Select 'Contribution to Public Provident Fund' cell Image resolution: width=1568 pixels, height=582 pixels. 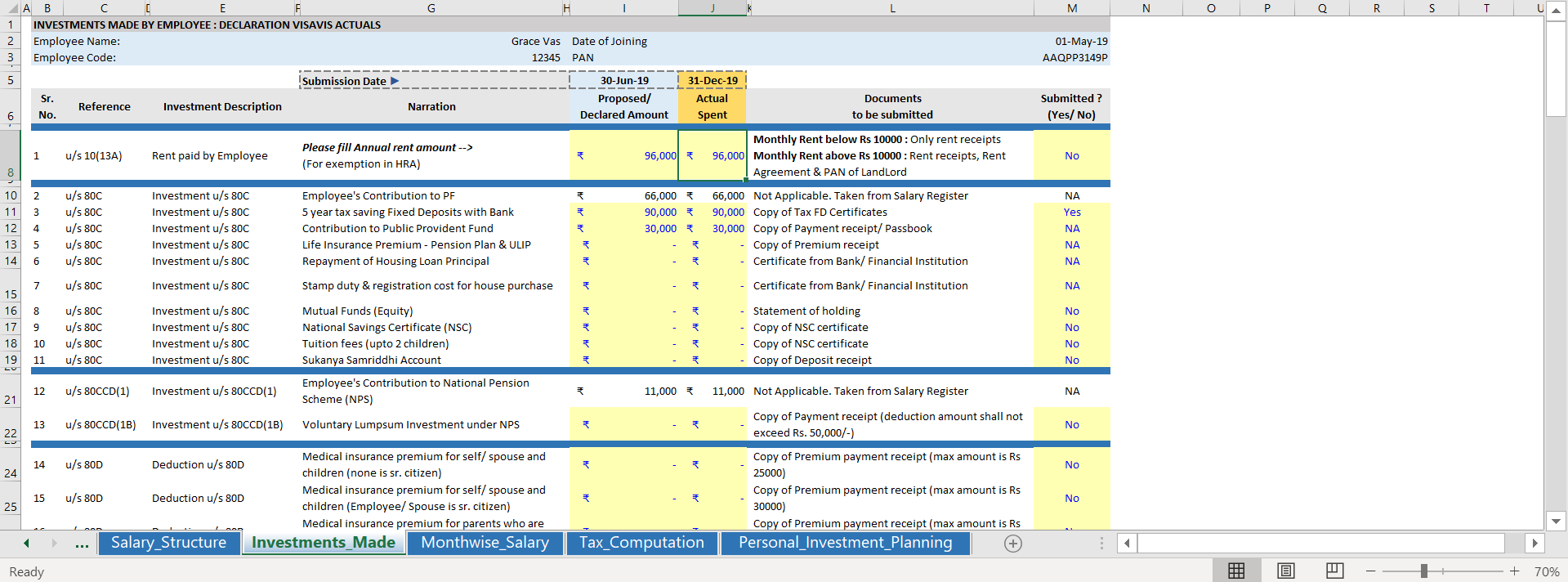431,228
